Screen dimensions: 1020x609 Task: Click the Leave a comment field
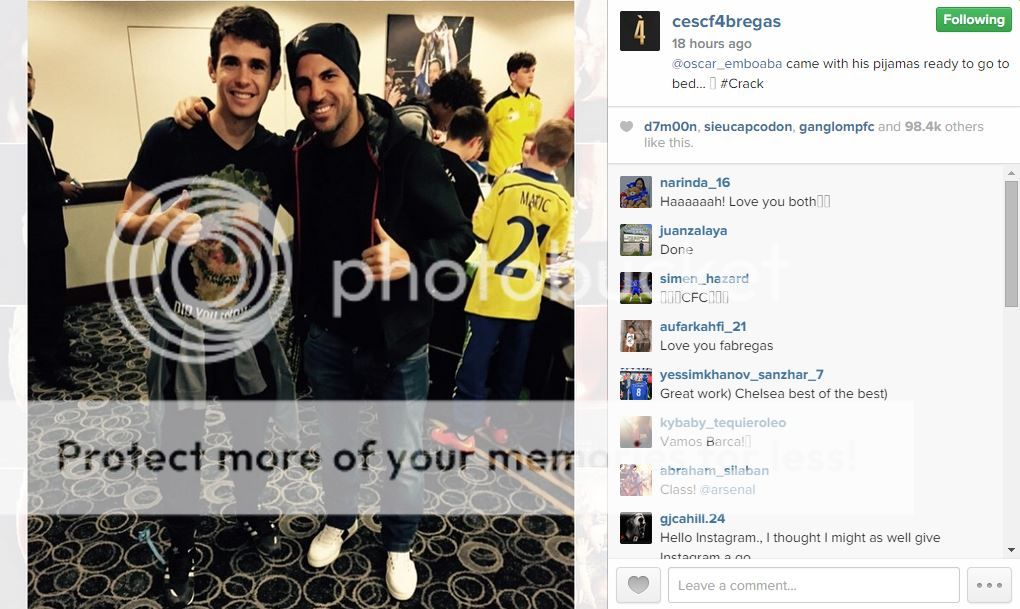click(x=813, y=585)
